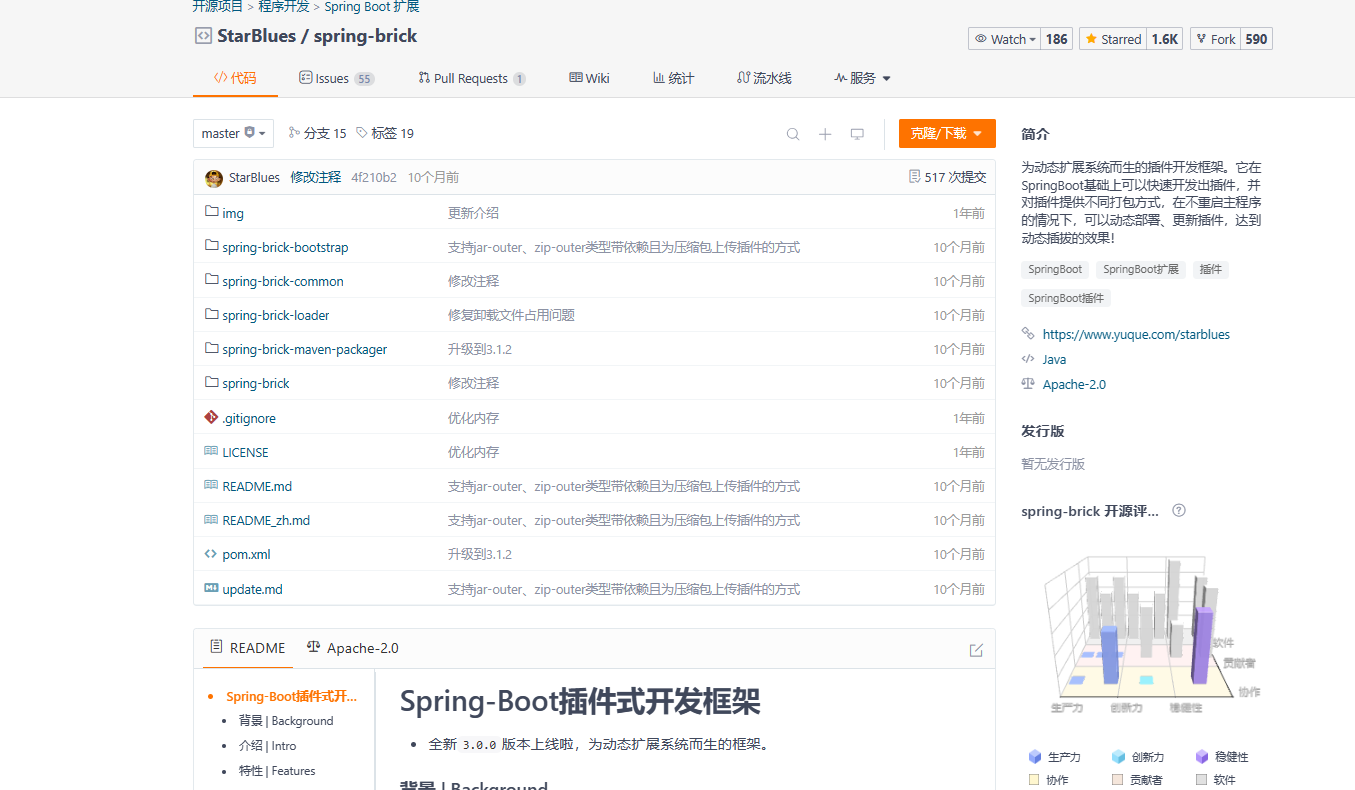
Task: Click the spring-brick-loader folder icon
Action: (x=211, y=314)
